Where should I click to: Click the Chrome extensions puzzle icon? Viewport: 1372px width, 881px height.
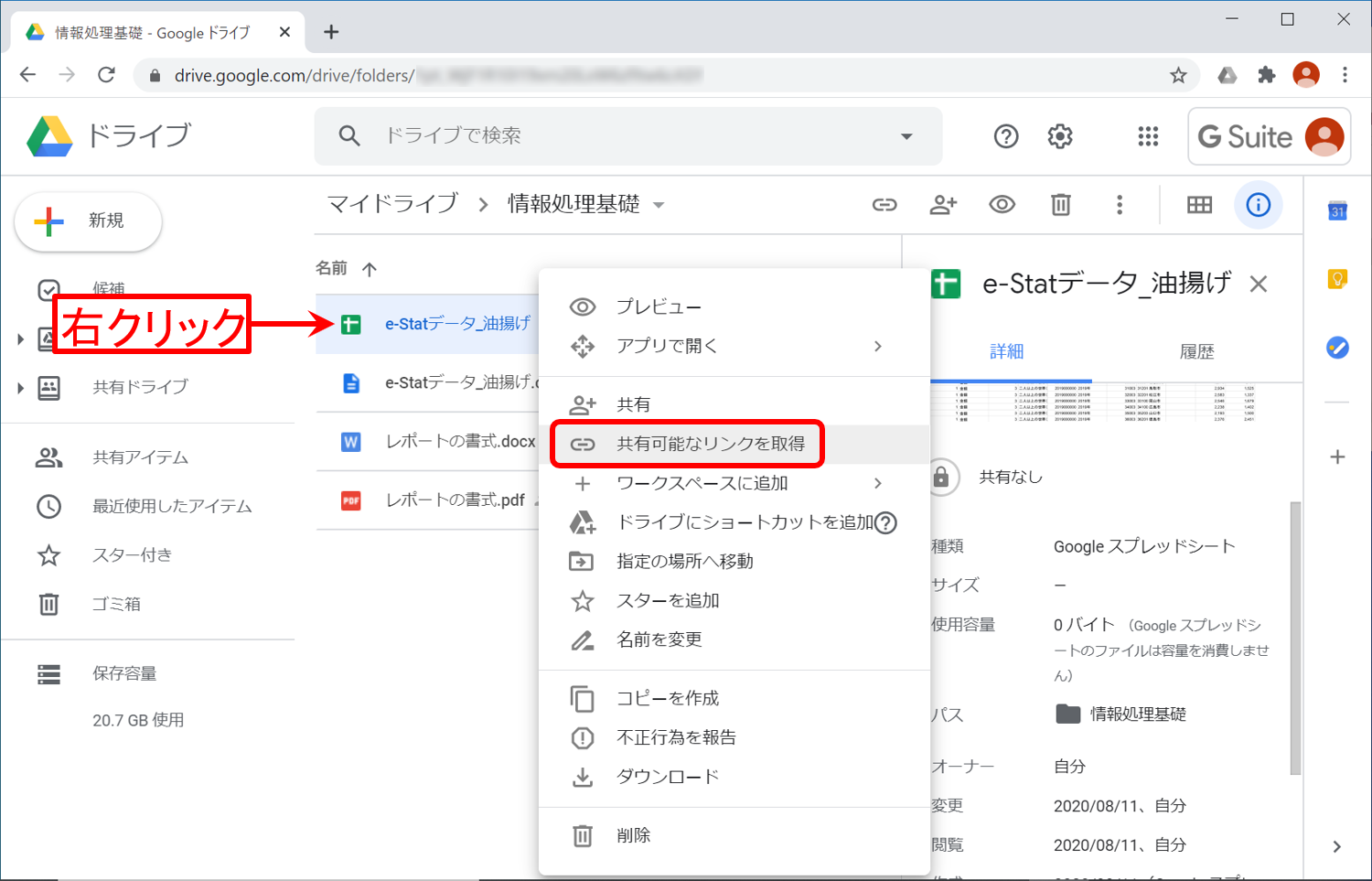click(1266, 75)
